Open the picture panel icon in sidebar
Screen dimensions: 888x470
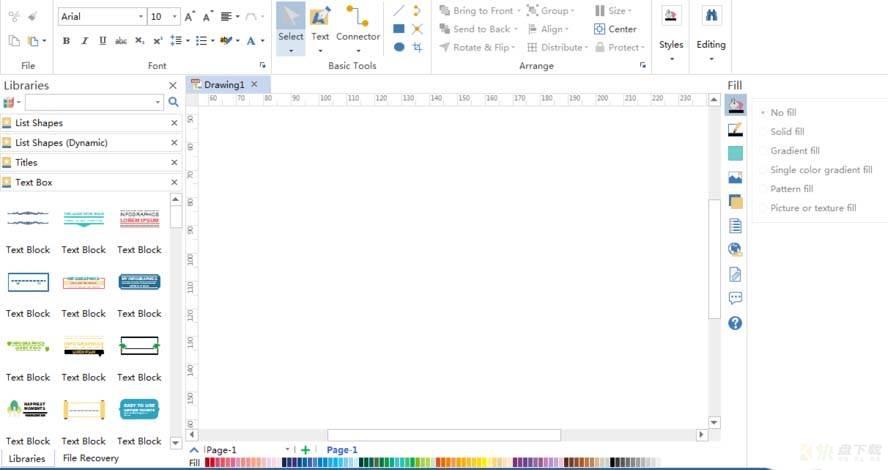735,178
